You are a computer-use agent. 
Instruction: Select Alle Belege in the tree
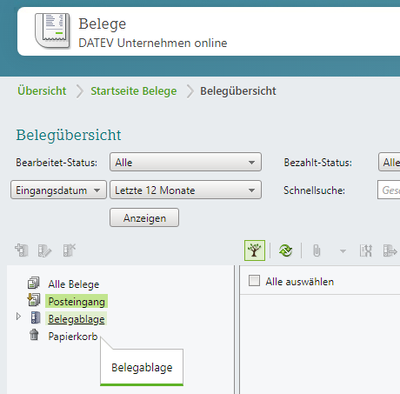(x=74, y=284)
